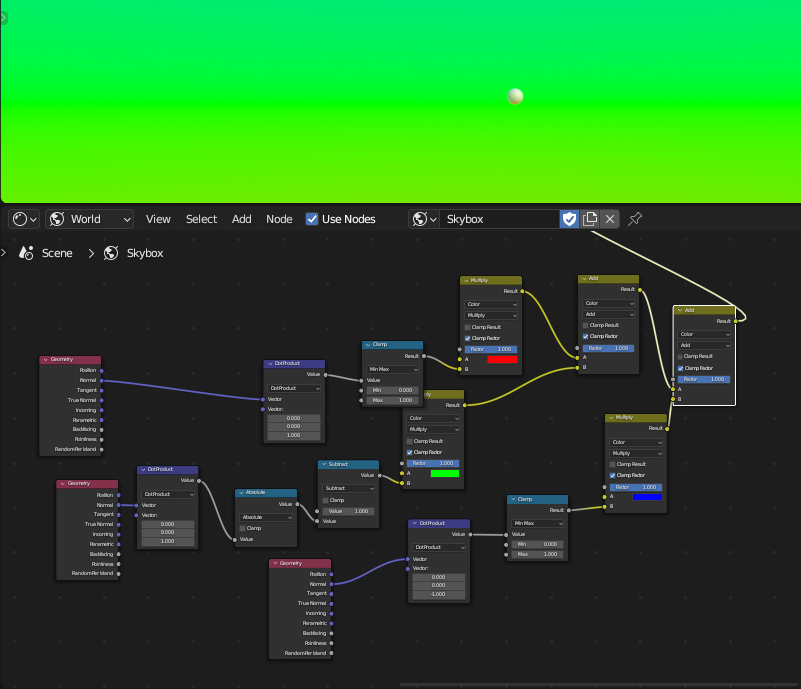
Task: Disable Clamp Factor on the rightmost Add node
Action: click(x=680, y=368)
